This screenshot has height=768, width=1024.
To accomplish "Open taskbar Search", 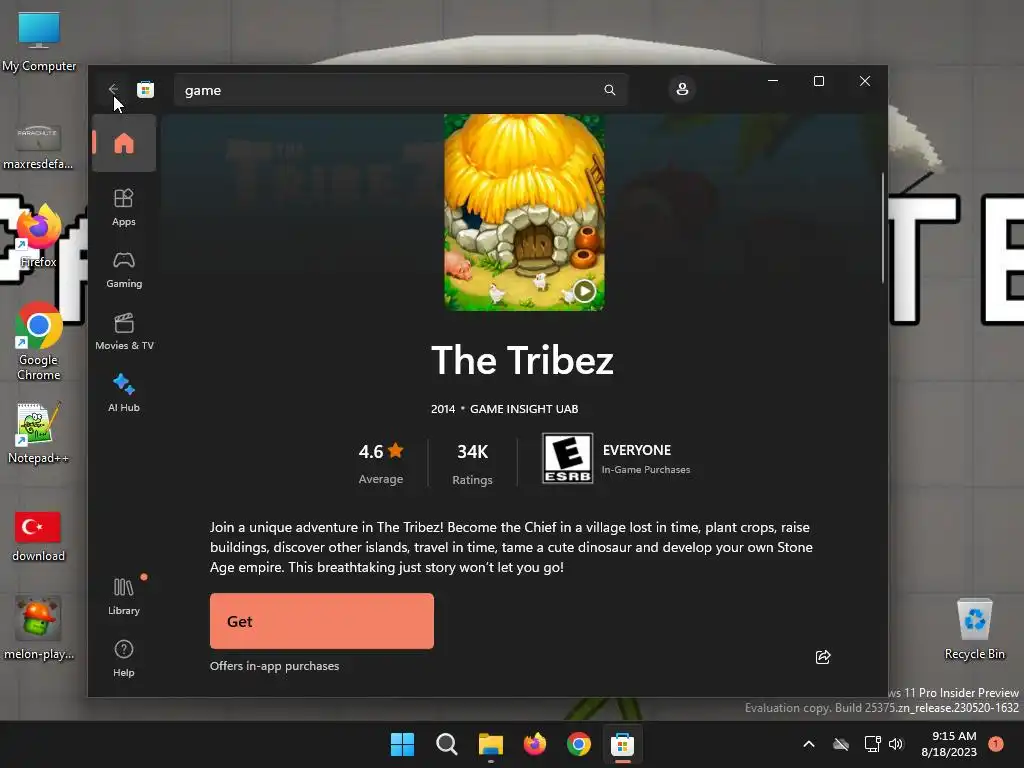I will pyautogui.click(x=447, y=744).
